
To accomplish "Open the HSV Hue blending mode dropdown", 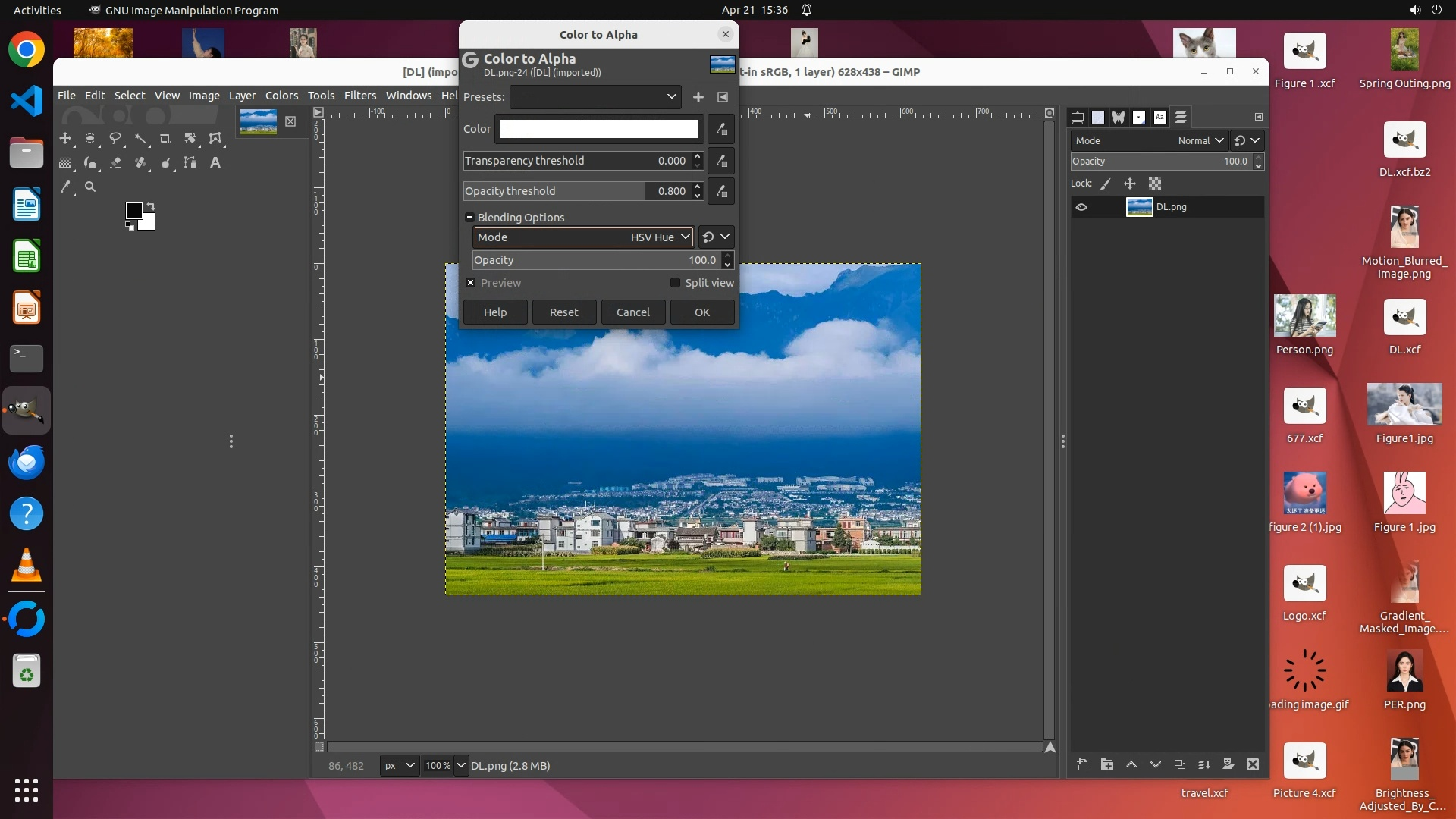I will (x=583, y=237).
